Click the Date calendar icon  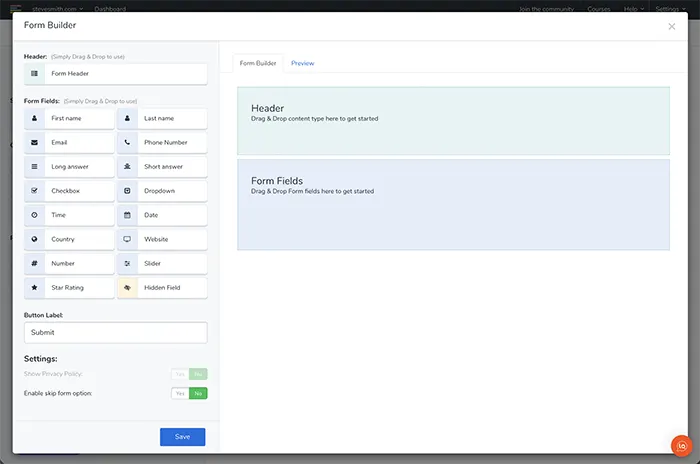click(127, 215)
